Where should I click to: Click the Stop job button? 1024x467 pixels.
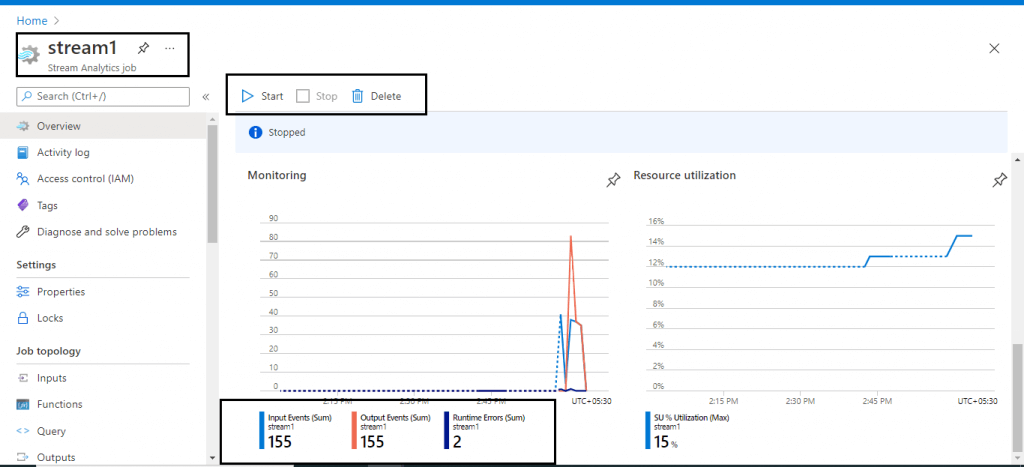point(317,96)
